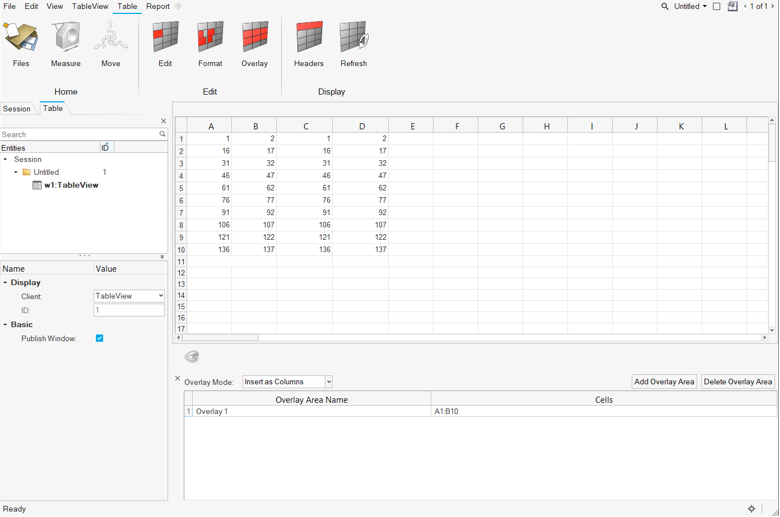Select the Overlay ribbon icon
Viewport: 780px width, 517px height.
click(x=255, y=39)
